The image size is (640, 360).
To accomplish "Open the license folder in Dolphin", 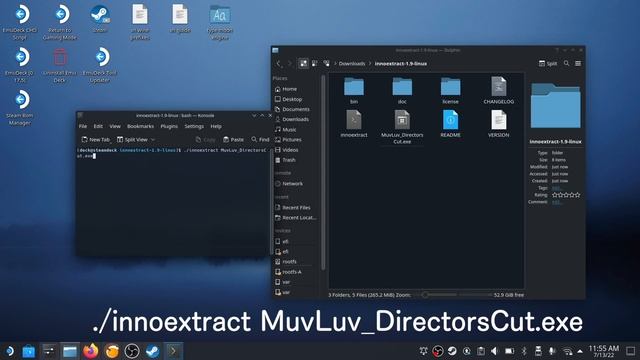I will [x=450, y=90].
